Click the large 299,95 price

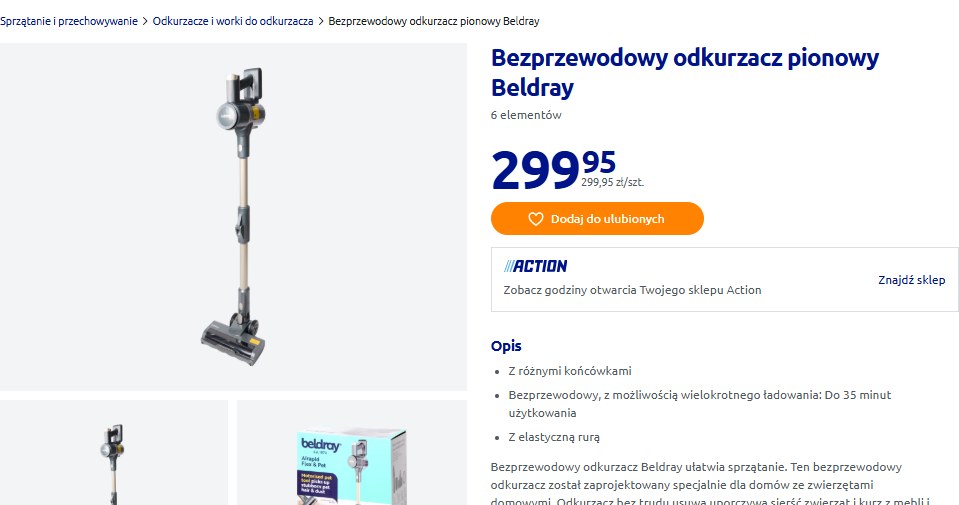554,169
